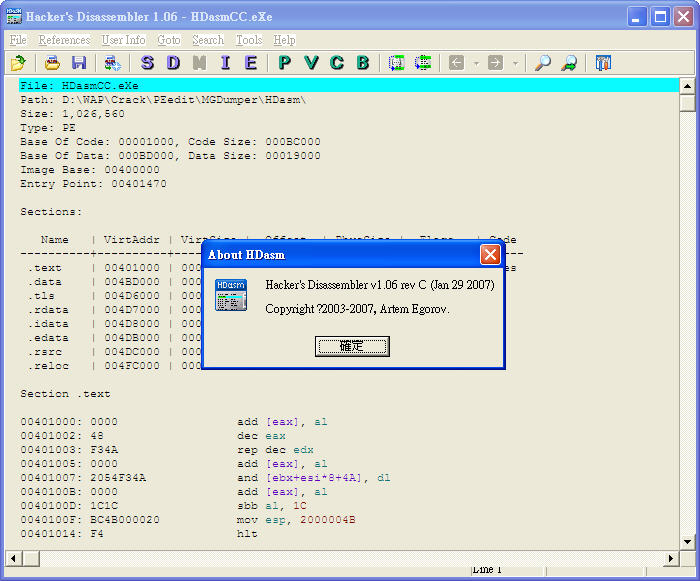
Task: Click the horizontal scrollbar right arrow
Action: [671, 558]
